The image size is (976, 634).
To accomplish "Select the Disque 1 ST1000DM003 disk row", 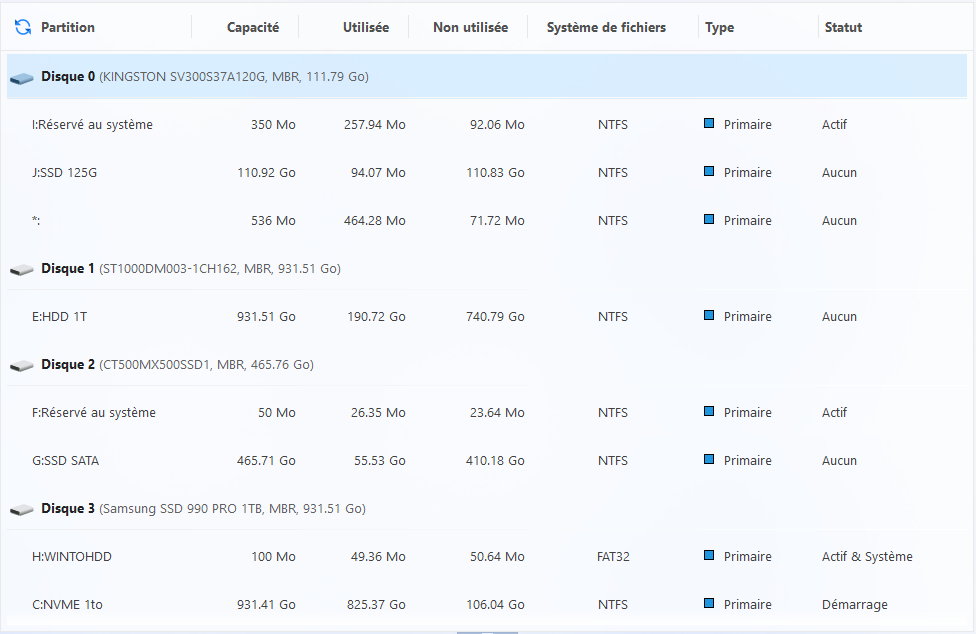I will tap(487, 269).
